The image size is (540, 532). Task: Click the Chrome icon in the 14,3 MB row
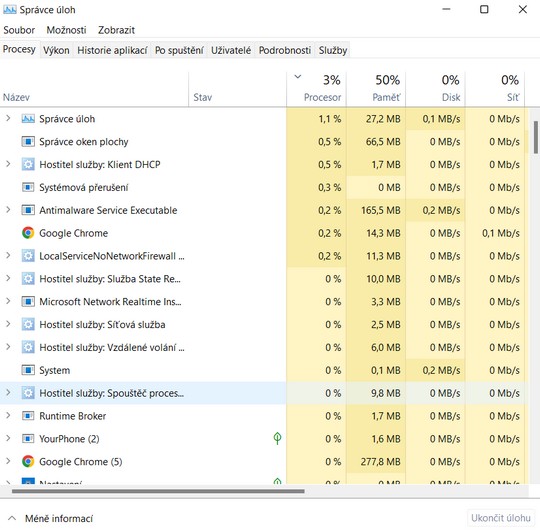click(x=28, y=233)
